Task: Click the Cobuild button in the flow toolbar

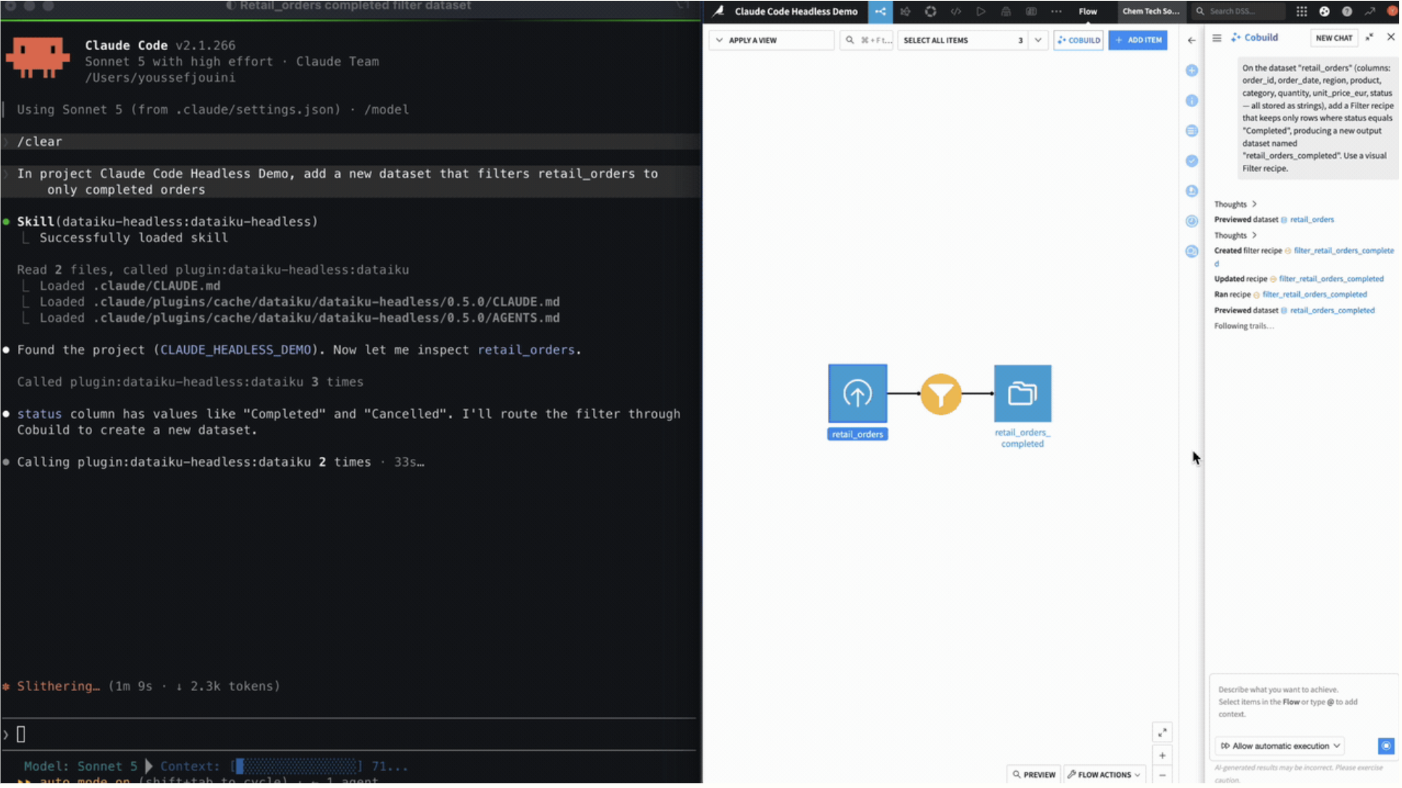Action: pos(1078,40)
